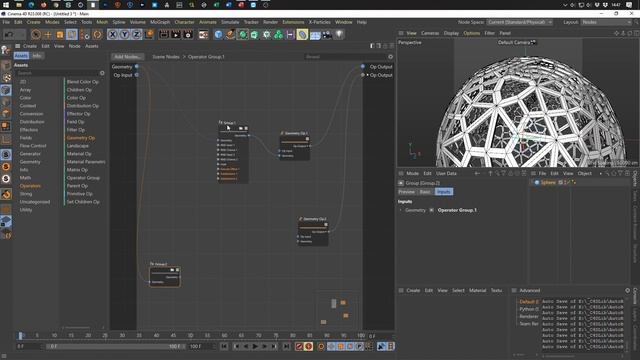The image size is (640, 360).
Task: Select the Geometry Op.2 node
Action: (x=313, y=231)
